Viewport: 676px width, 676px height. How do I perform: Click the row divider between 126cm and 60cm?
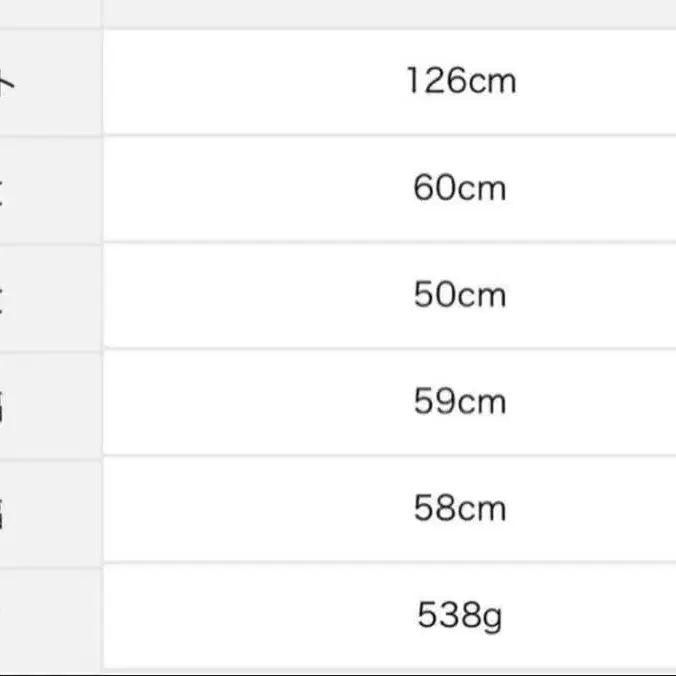coord(390,135)
